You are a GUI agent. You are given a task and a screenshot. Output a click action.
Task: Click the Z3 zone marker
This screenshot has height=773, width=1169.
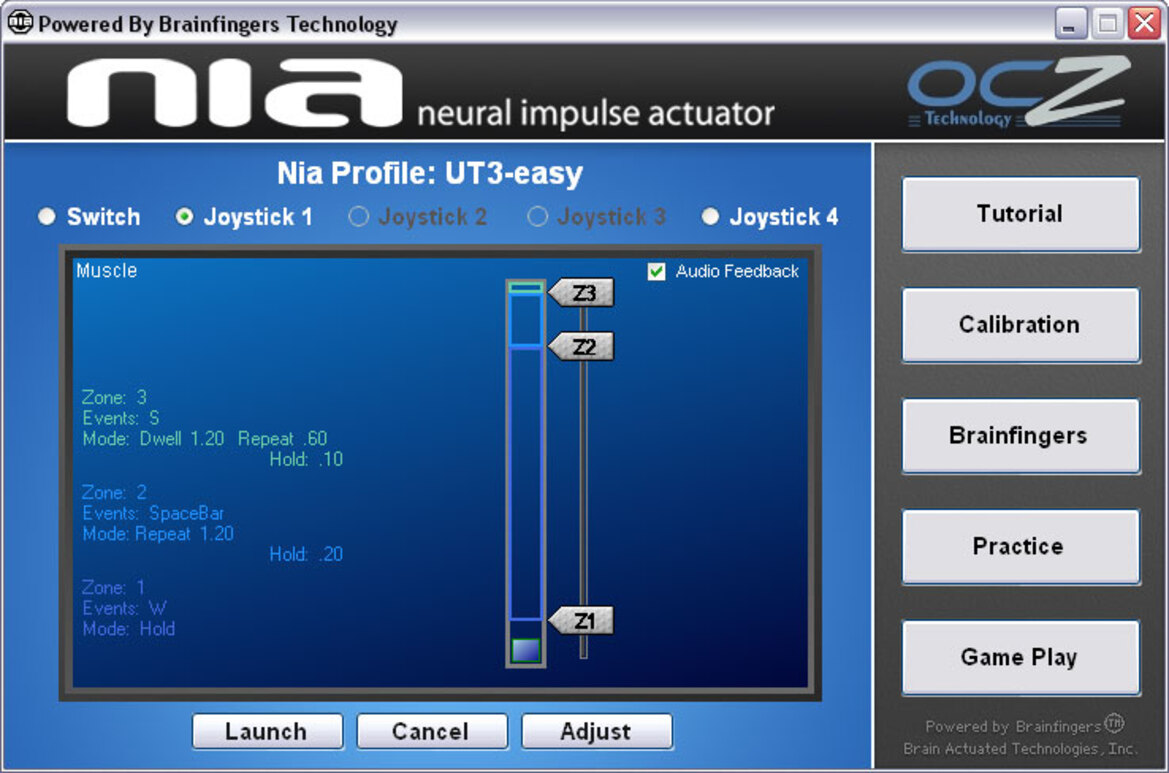582,293
